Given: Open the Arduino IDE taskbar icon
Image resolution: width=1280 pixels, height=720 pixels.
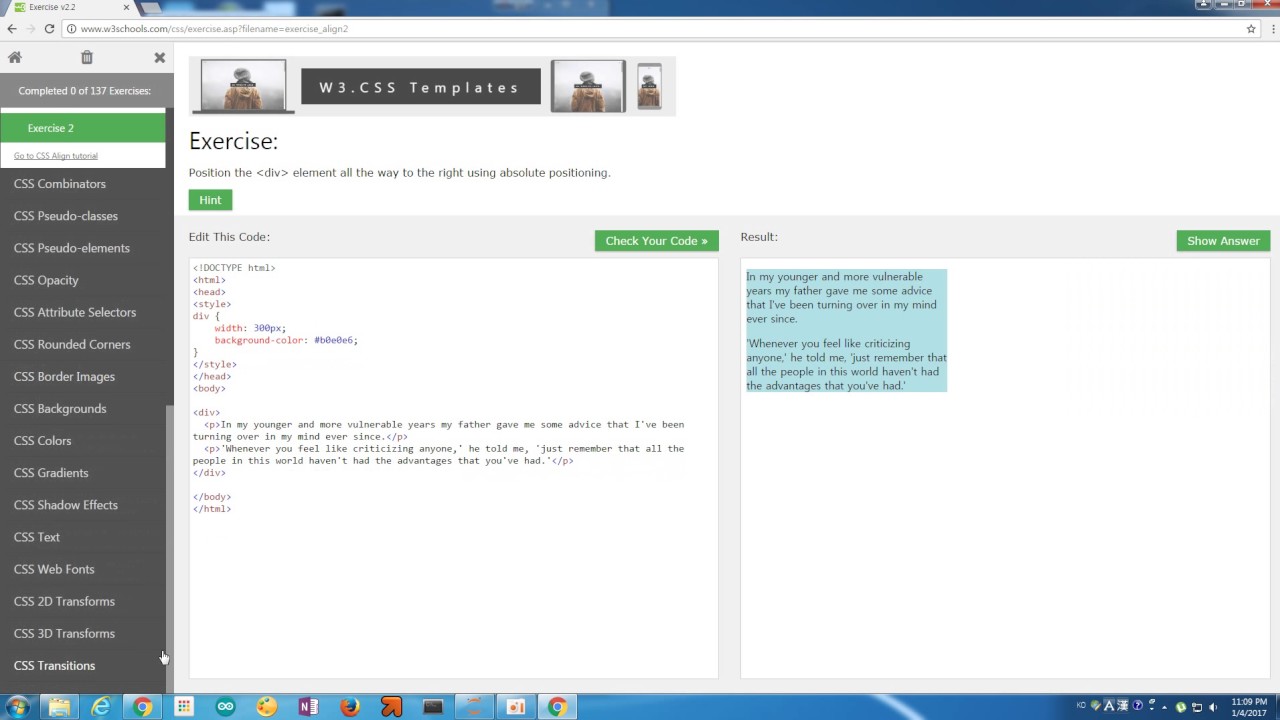Looking at the screenshot, I should 225,707.
